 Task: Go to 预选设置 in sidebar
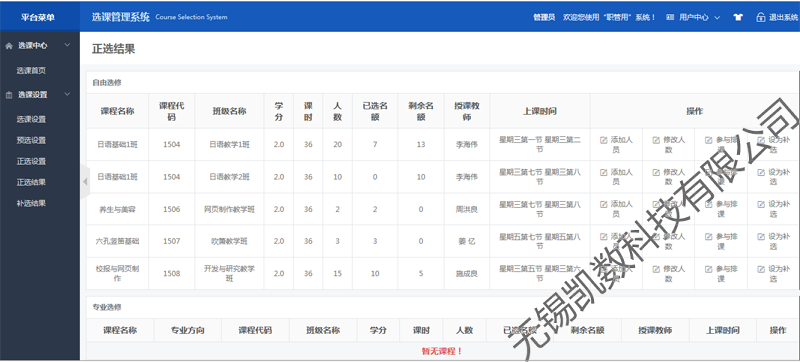[x=31, y=140]
